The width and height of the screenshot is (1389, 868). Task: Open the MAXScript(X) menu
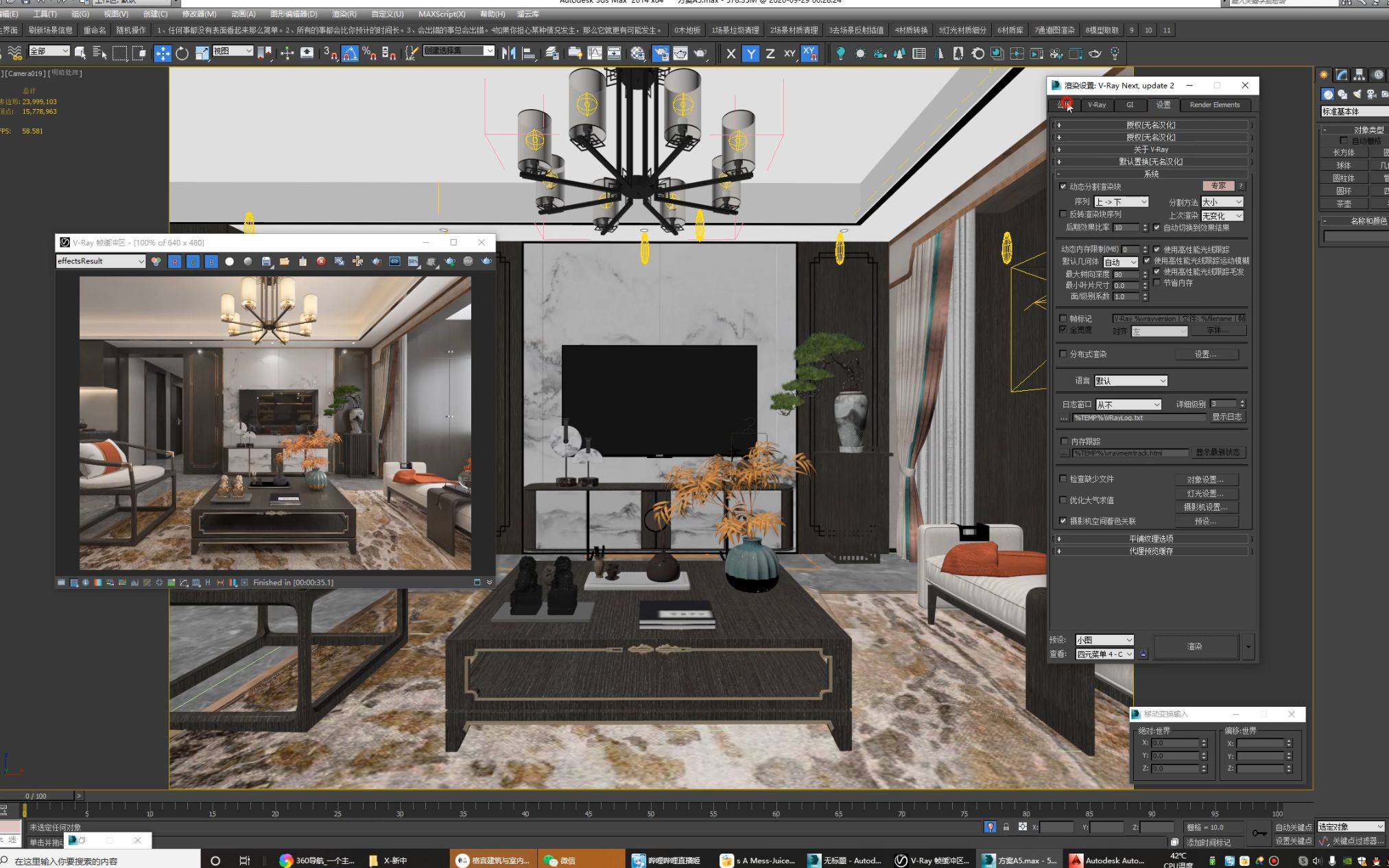[441, 14]
